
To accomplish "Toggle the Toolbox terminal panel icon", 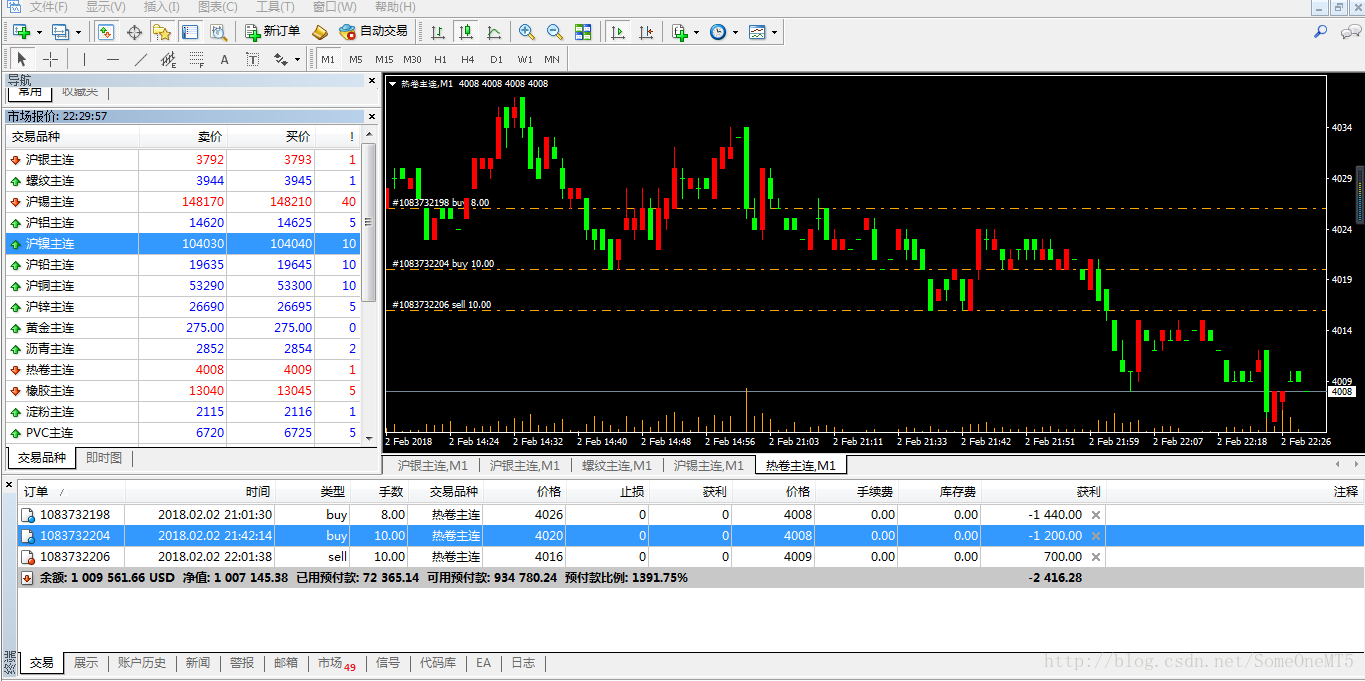I will [x=190, y=32].
